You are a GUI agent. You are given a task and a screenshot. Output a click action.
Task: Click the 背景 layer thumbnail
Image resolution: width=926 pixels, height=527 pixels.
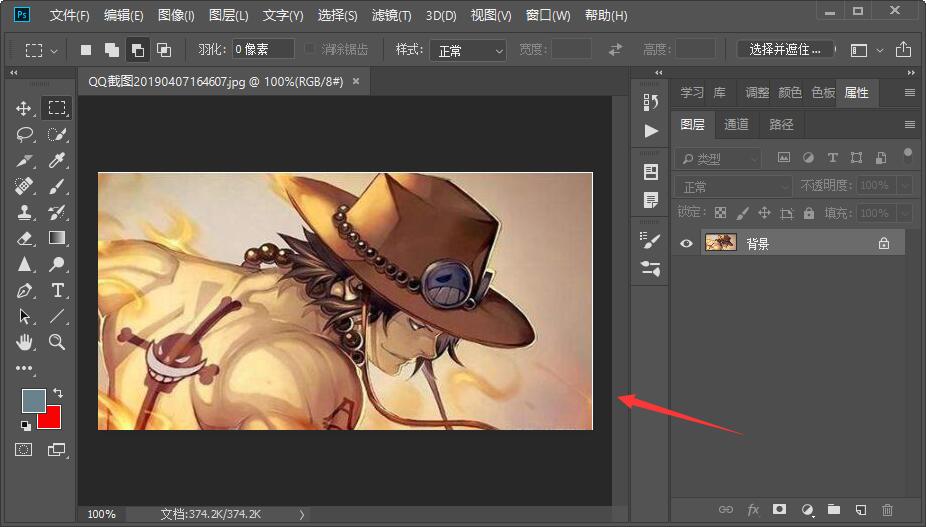point(720,242)
